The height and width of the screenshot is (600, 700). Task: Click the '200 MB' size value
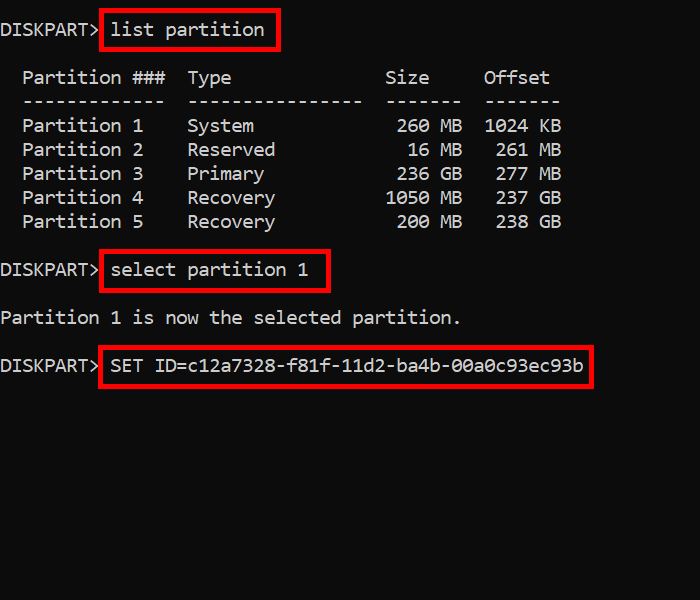[x=429, y=222]
